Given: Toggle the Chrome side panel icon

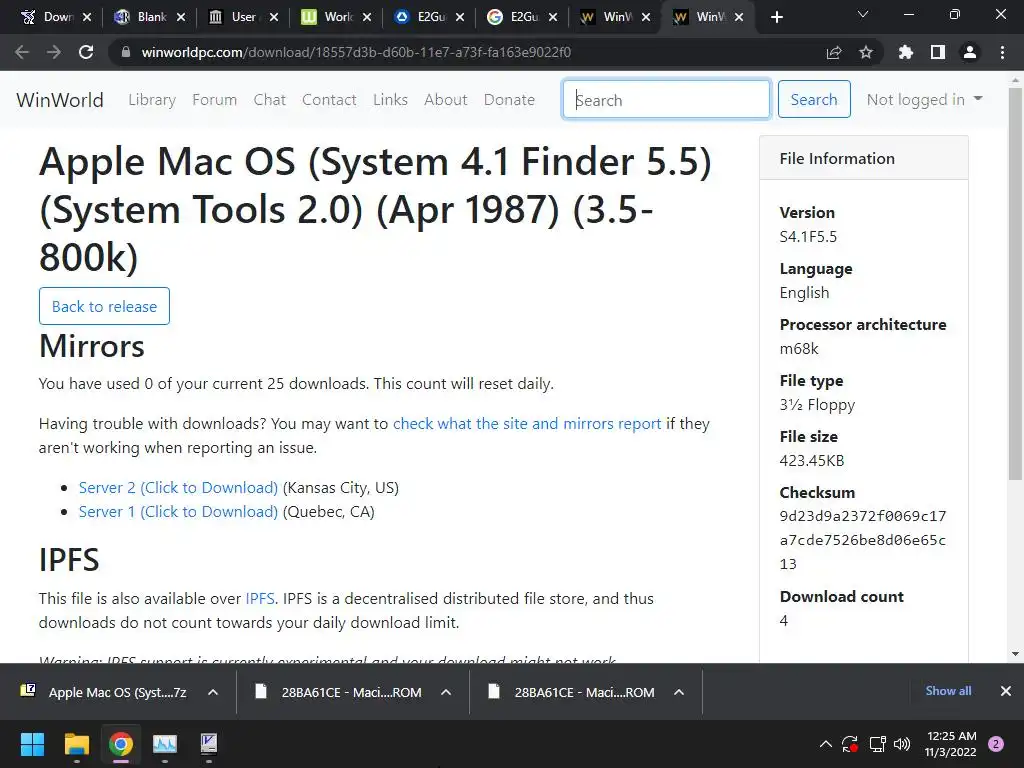Looking at the screenshot, I should coord(938,52).
